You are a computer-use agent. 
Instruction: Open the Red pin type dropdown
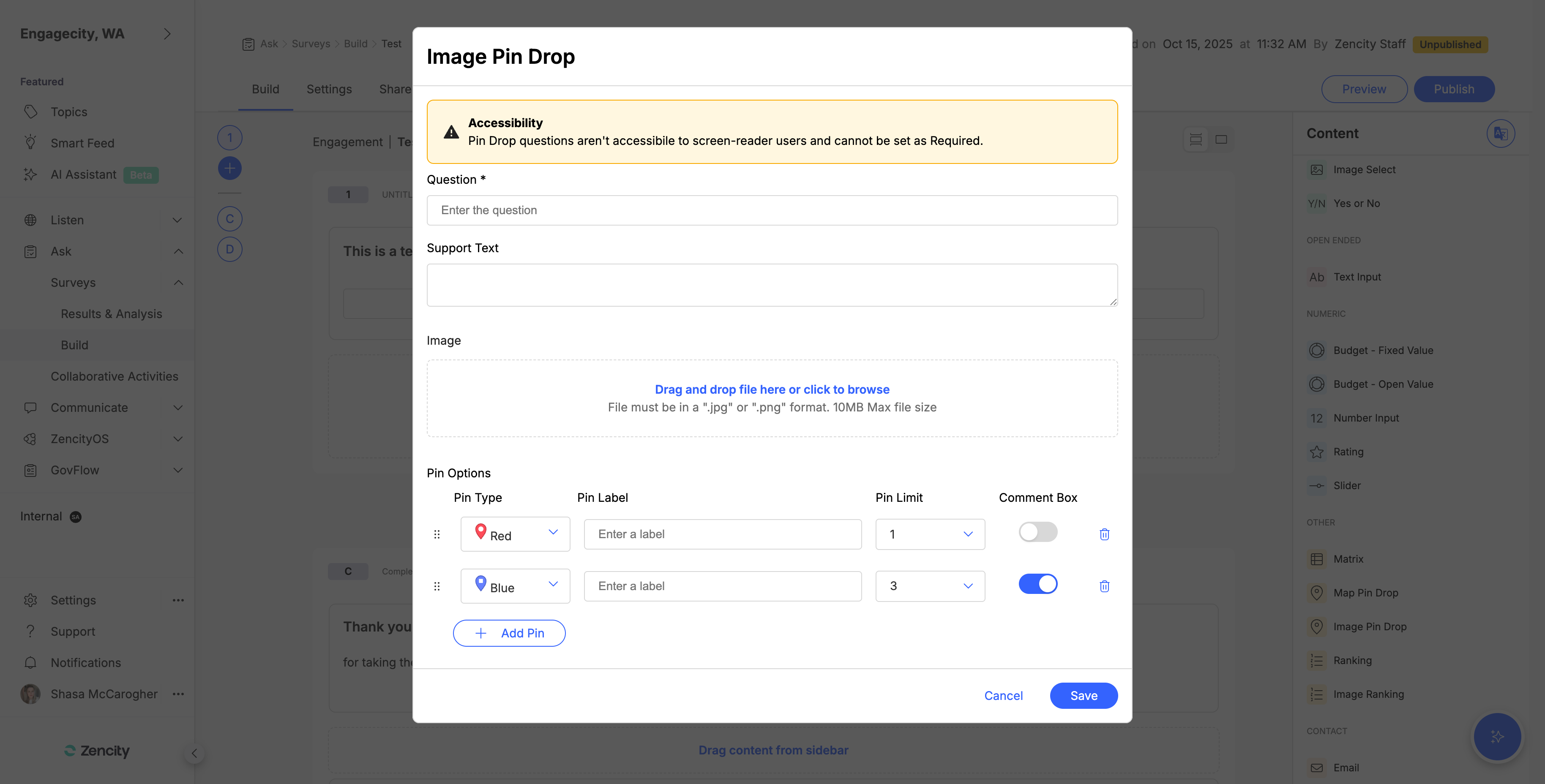pyautogui.click(x=515, y=534)
